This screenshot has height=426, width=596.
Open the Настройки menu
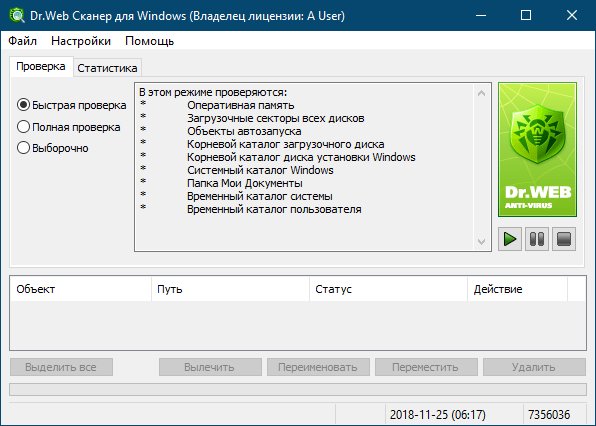point(81,41)
